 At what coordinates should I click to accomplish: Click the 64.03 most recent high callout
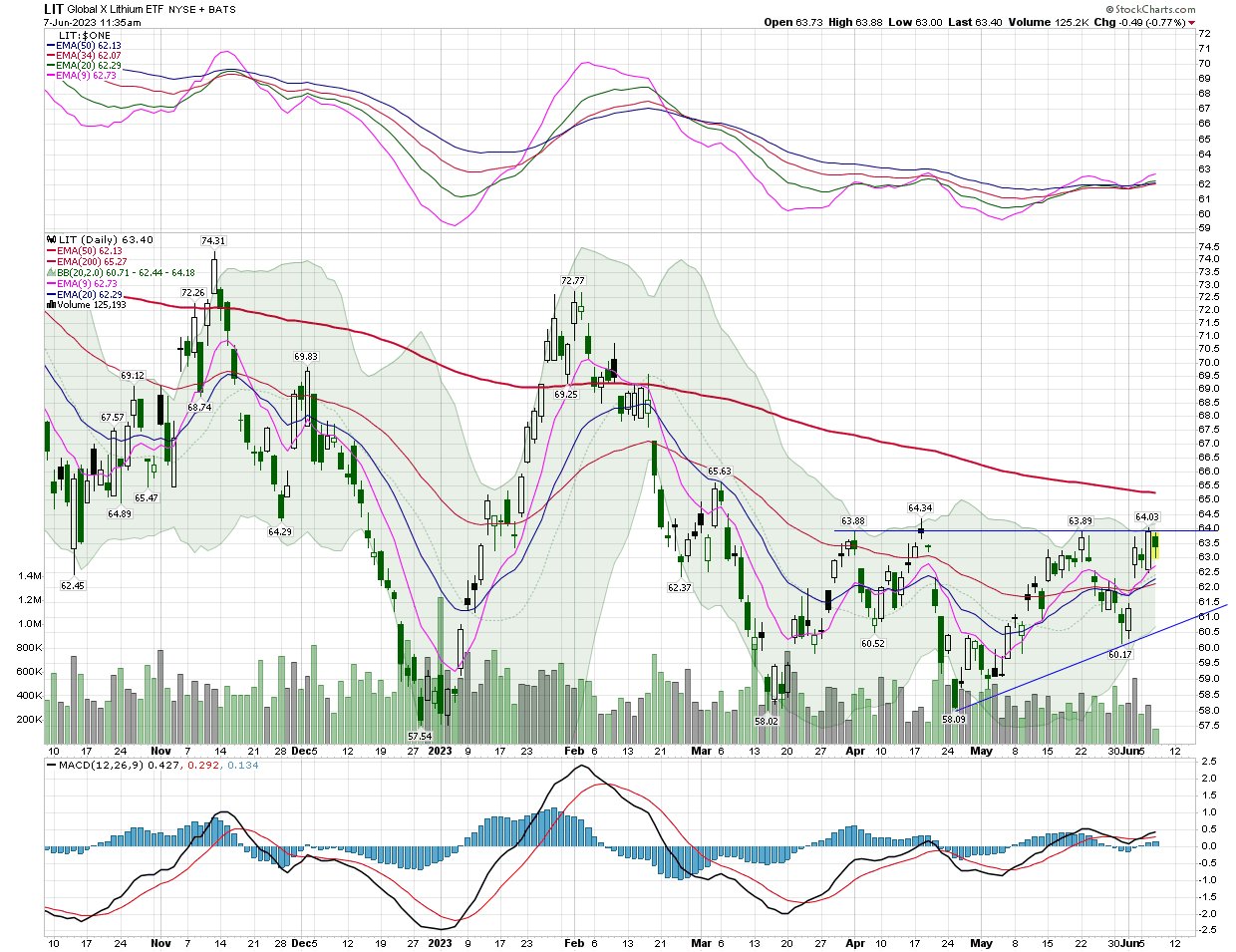(1147, 516)
